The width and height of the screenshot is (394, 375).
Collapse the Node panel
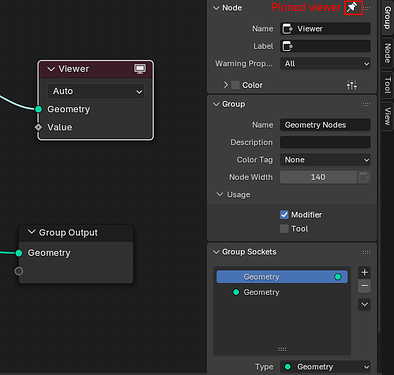click(x=216, y=8)
